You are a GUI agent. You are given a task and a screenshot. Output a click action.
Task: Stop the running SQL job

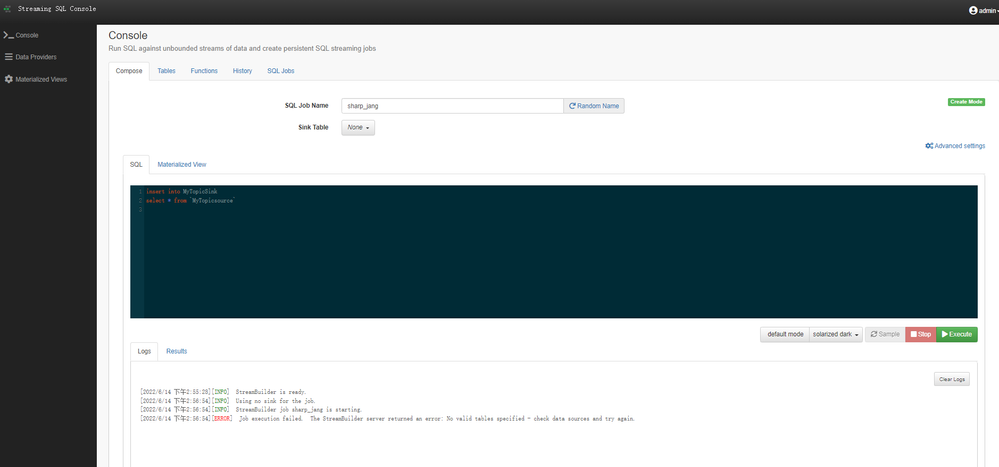pyautogui.click(x=921, y=334)
